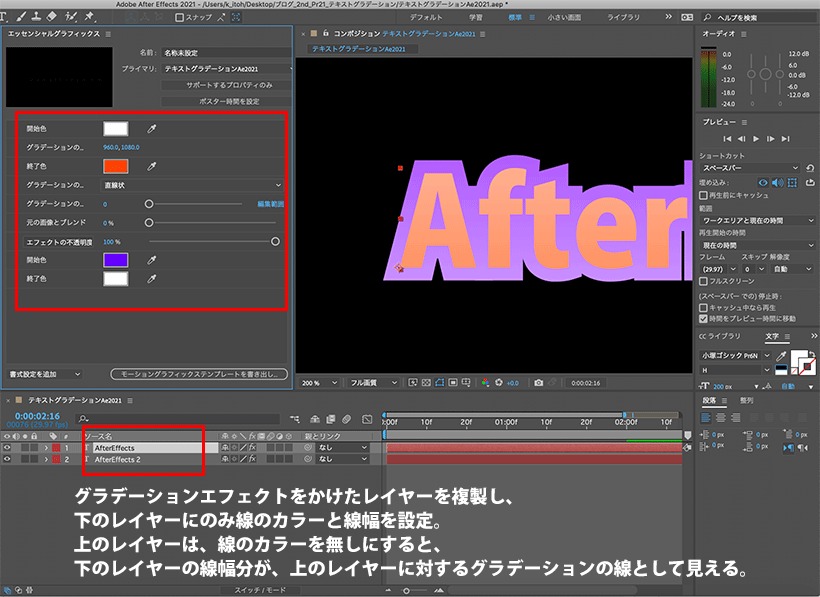Click the エフェクトの不透明度 slider handle
Screen dimensions: 820x597
pyautogui.click(x=275, y=242)
